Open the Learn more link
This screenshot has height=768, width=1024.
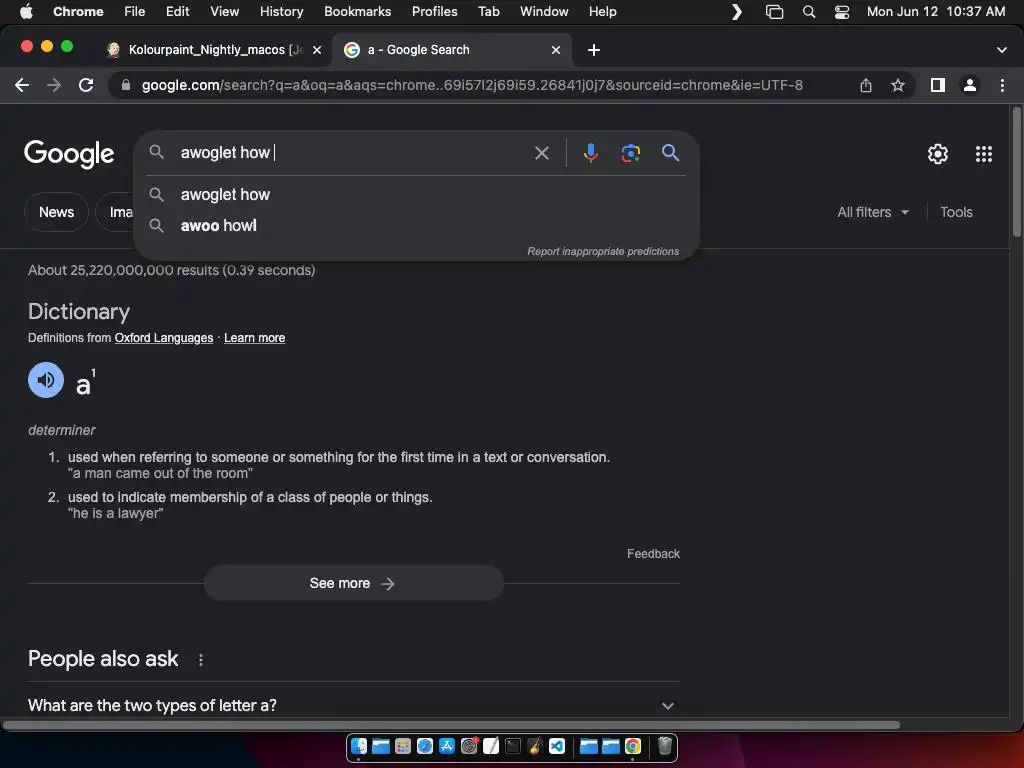255,338
